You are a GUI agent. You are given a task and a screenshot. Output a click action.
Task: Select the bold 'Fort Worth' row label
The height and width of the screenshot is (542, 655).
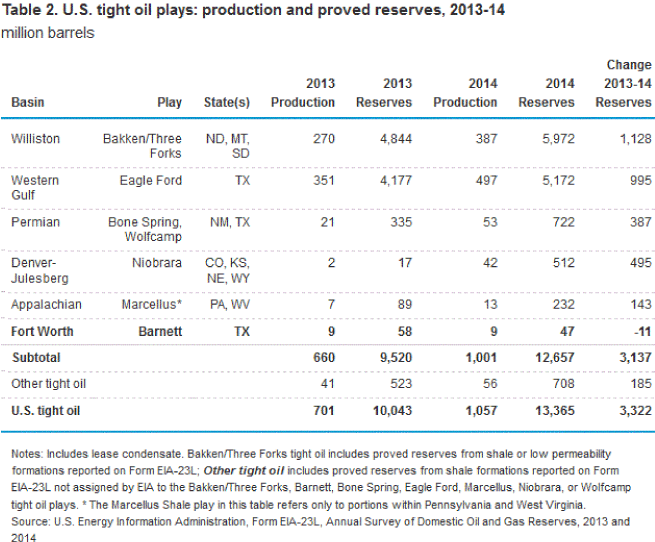tap(41, 330)
